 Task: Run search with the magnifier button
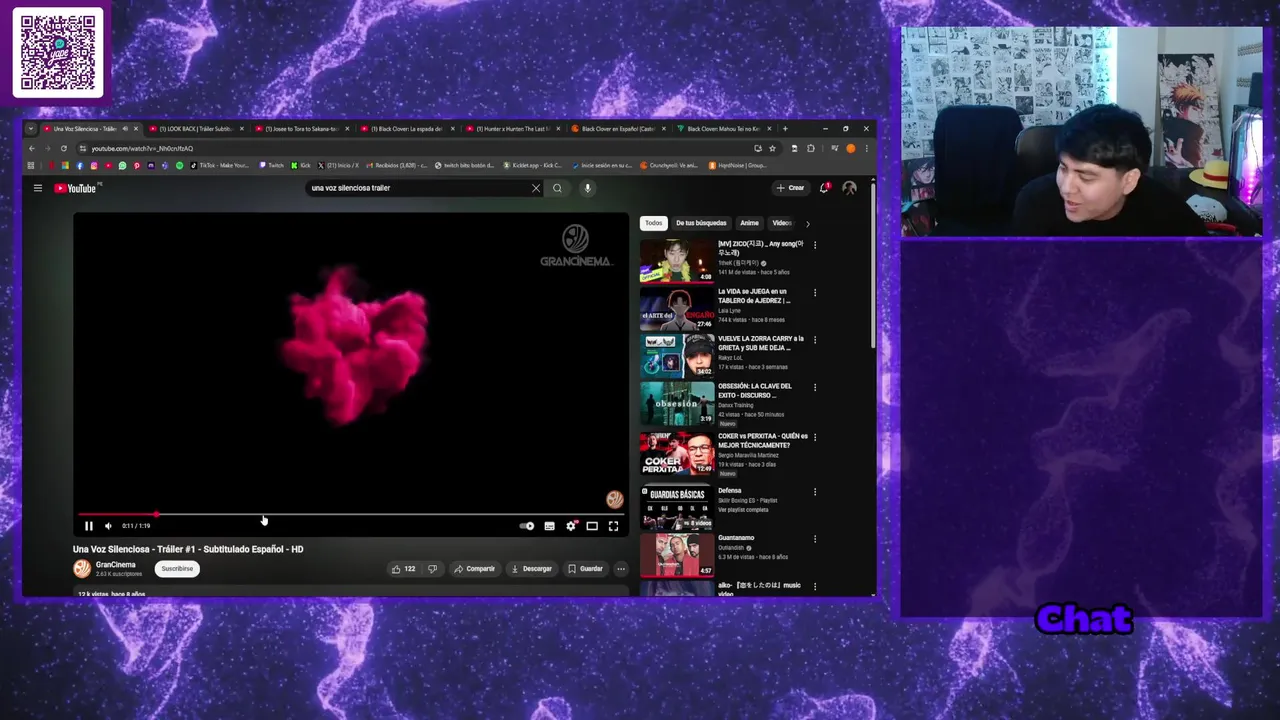(557, 188)
